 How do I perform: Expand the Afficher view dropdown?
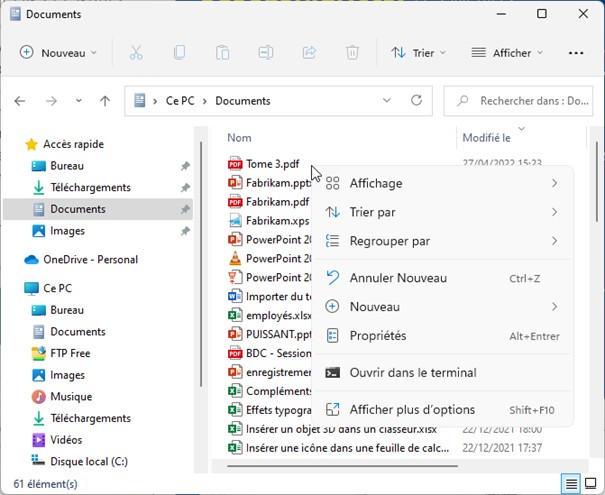(507, 52)
